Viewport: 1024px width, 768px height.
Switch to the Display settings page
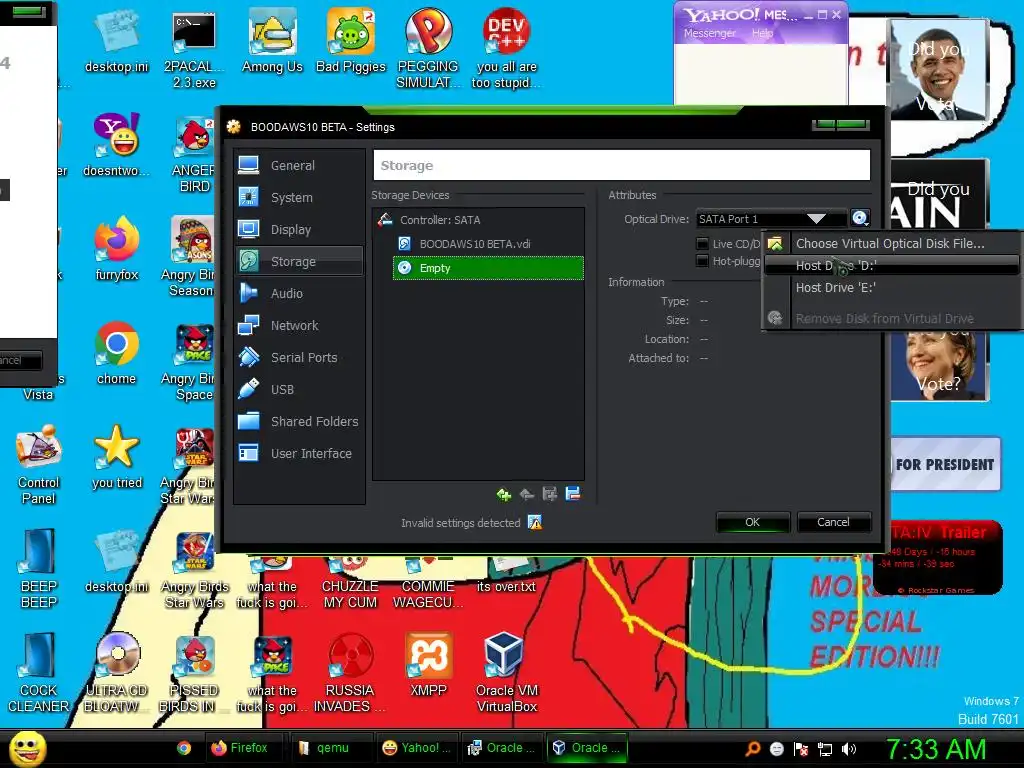298,229
